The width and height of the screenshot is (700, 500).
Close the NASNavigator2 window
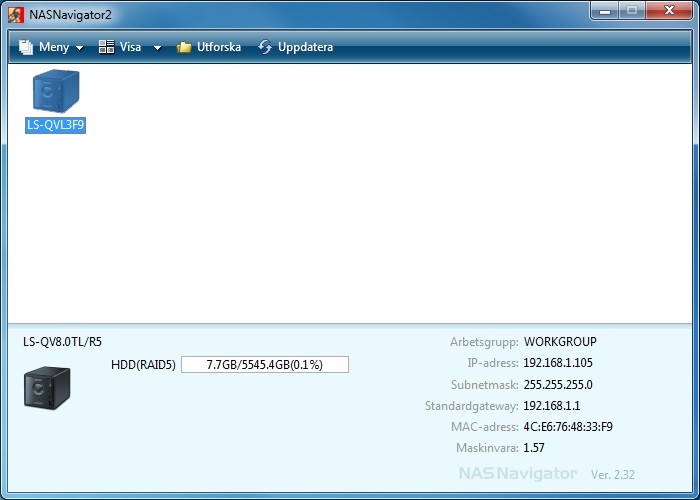click(669, 11)
